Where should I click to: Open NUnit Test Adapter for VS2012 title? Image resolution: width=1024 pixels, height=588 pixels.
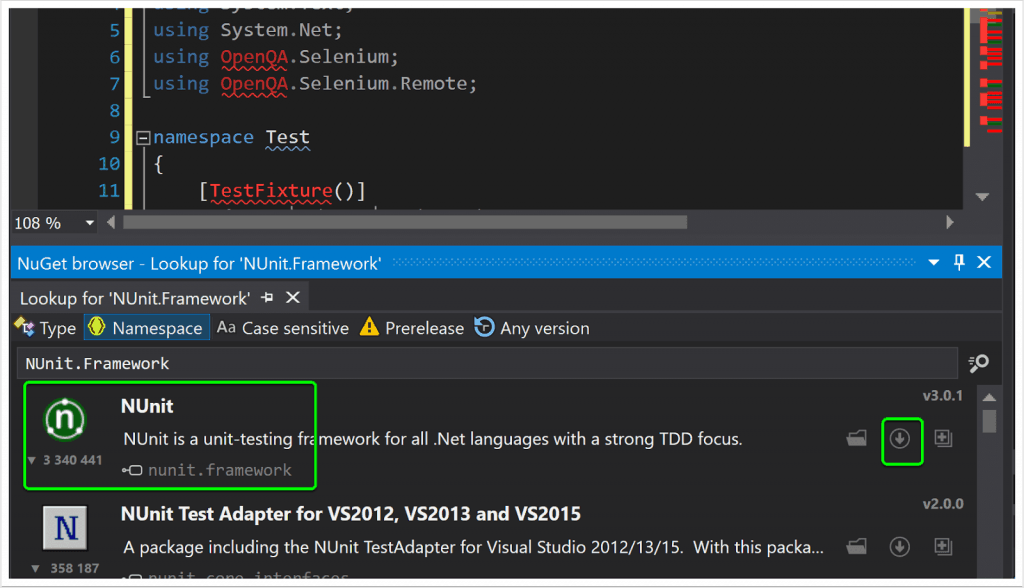coord(351,514)
